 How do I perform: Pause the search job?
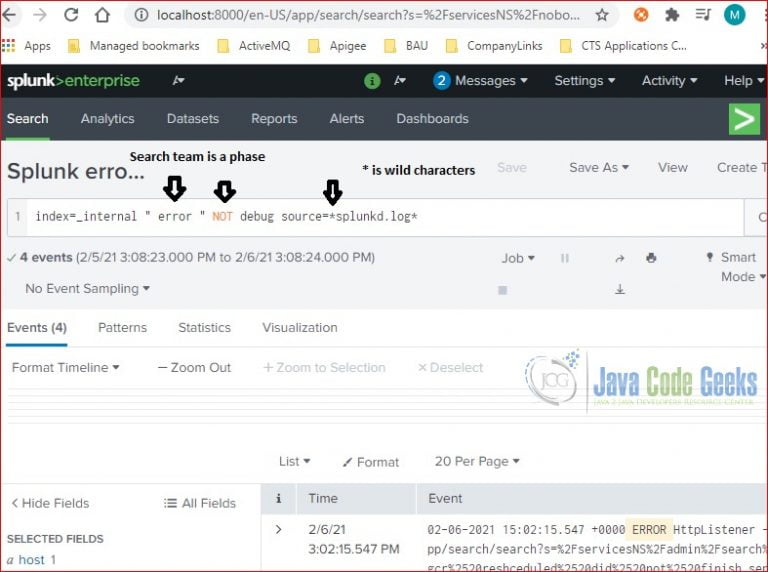(x=564, y=258)
